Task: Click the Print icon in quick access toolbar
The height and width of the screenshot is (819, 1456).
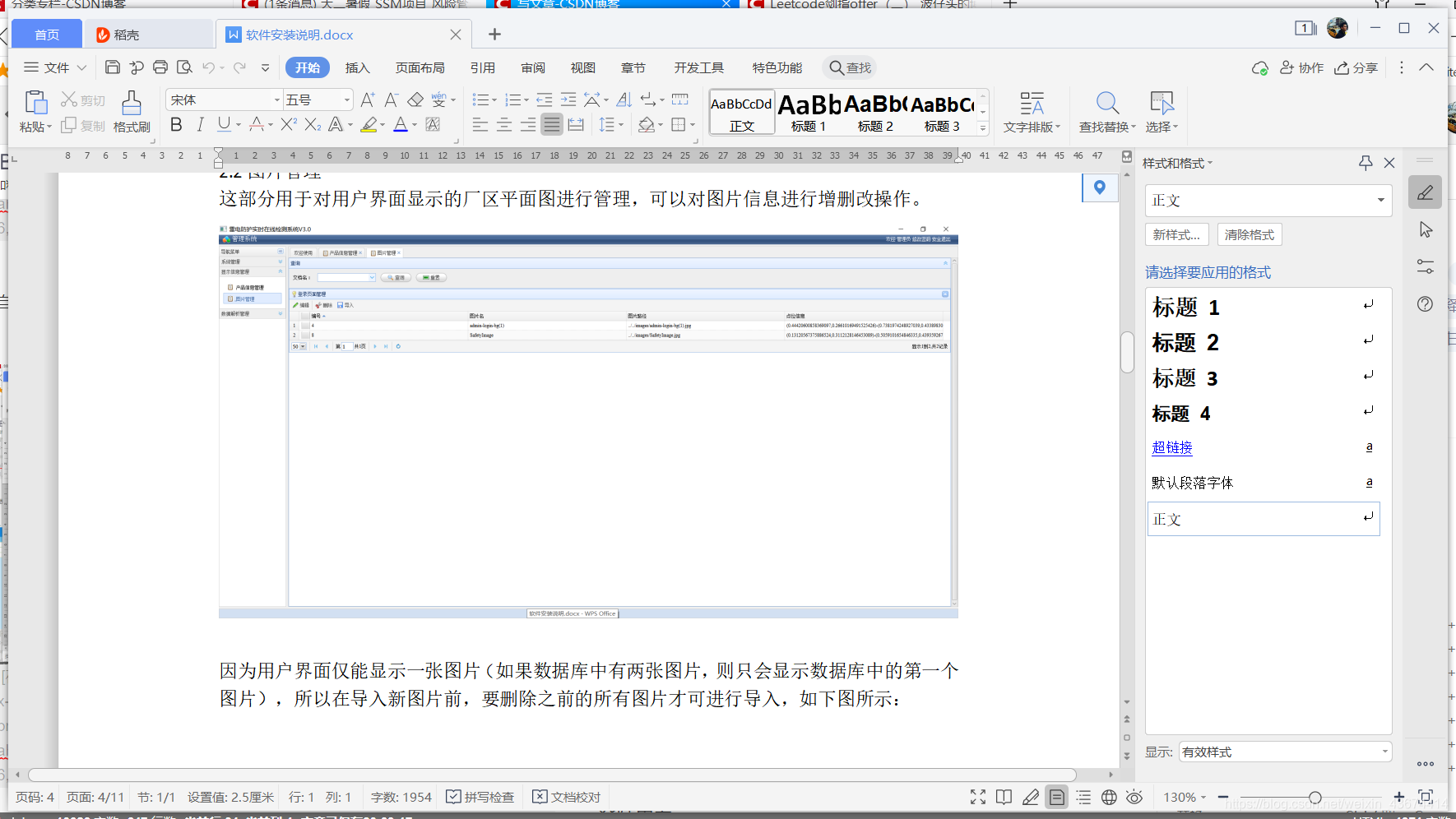Action: [160, 67]
